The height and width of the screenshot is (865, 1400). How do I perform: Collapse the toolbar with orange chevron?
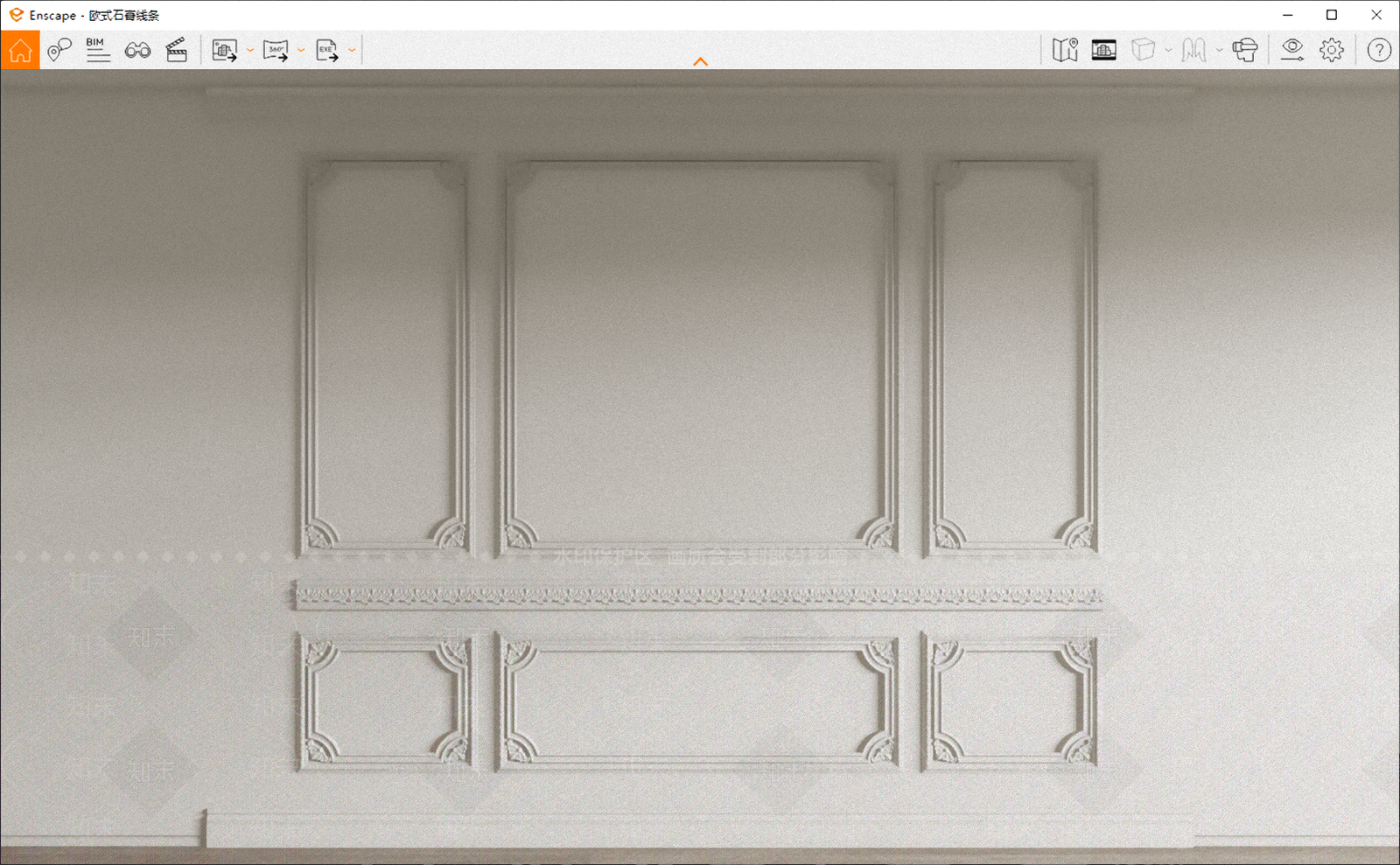(700, 61)
